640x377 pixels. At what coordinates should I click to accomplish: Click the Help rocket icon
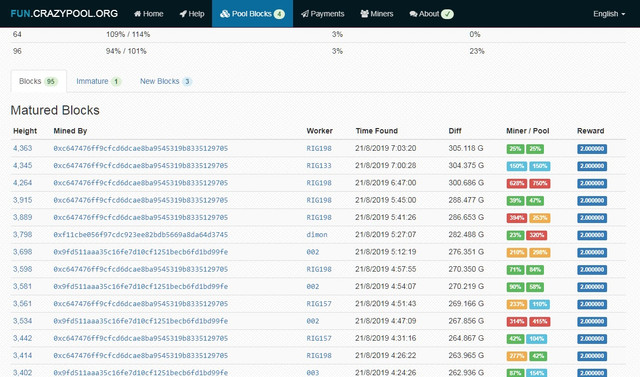[x=183, y=14]
